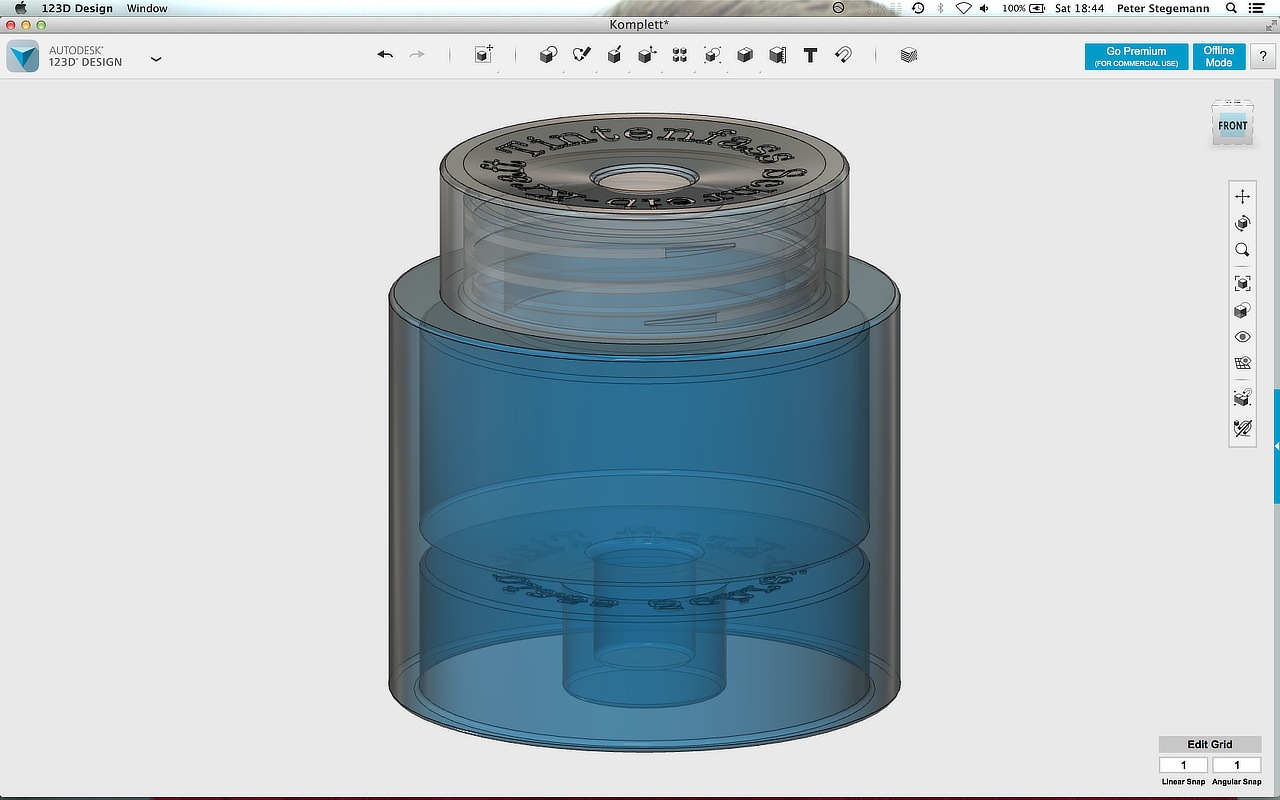Select the Zoom magnifier tool
This screenshot has width=1280, height=800.
point(1243,250)
